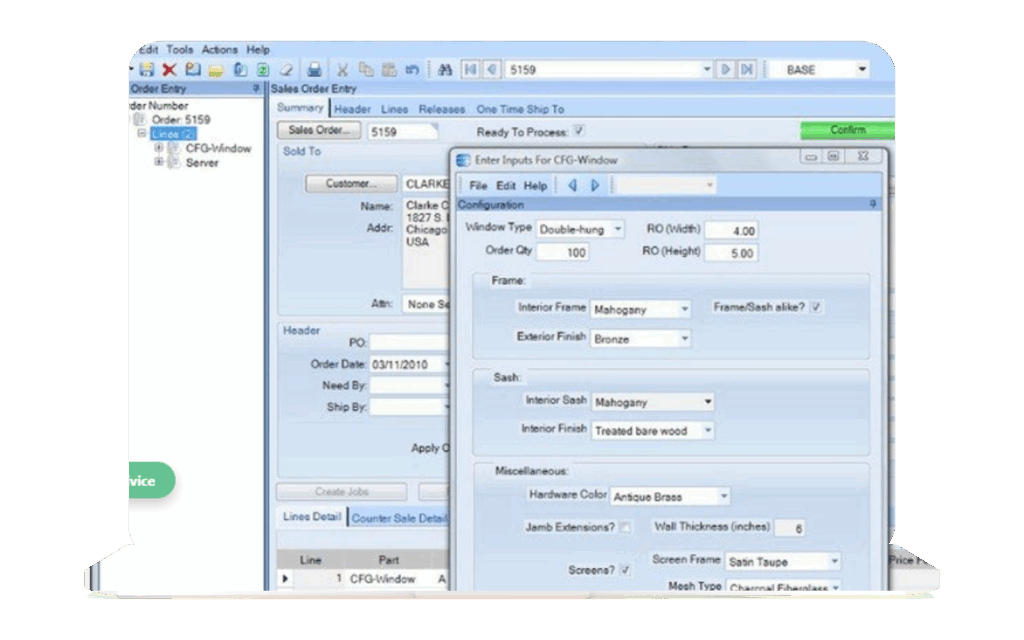
Task: Switch to the Releases tab
Action: [441, 109]
